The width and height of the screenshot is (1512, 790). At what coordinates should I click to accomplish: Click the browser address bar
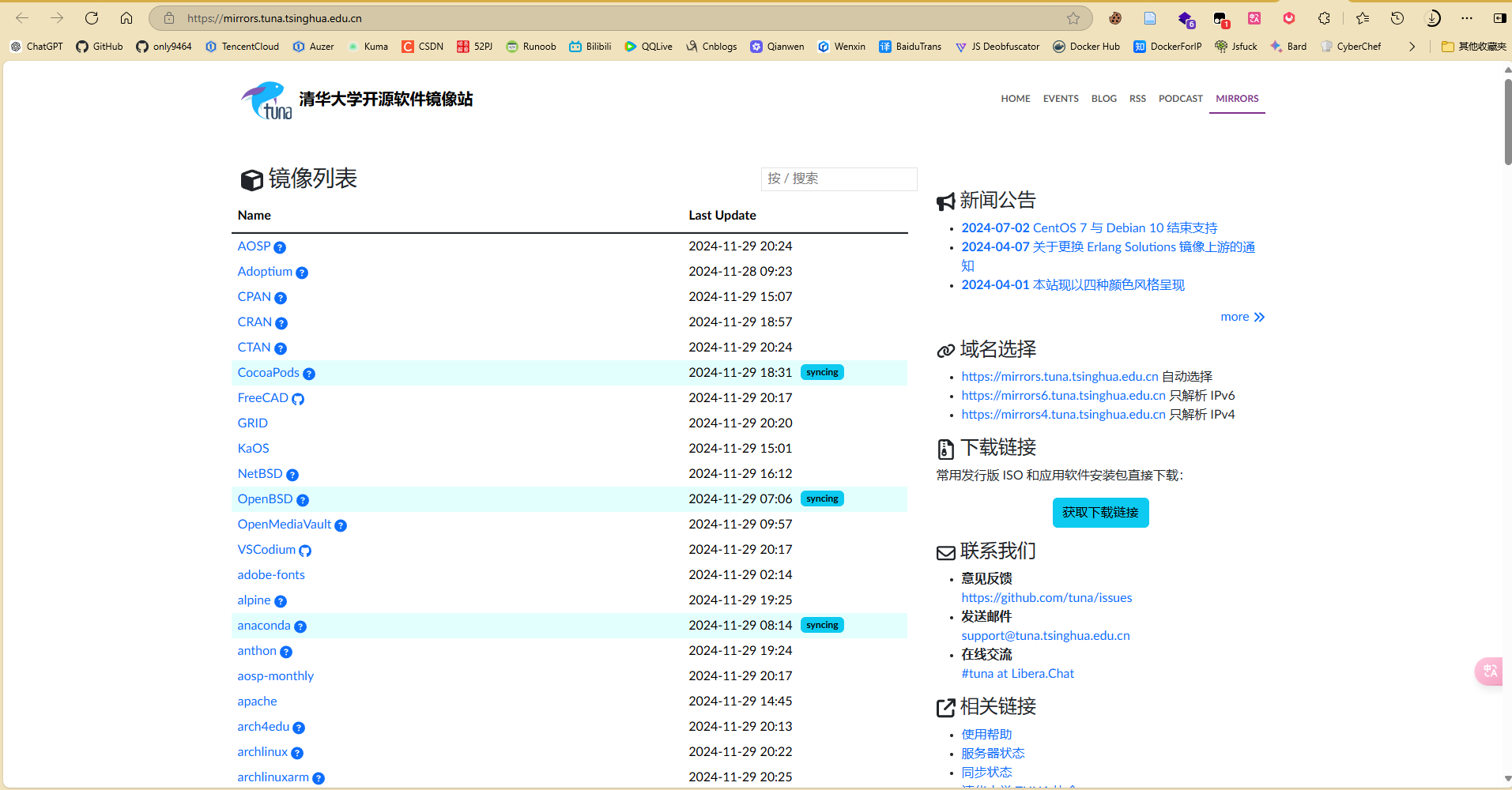[x=620, y=18]
